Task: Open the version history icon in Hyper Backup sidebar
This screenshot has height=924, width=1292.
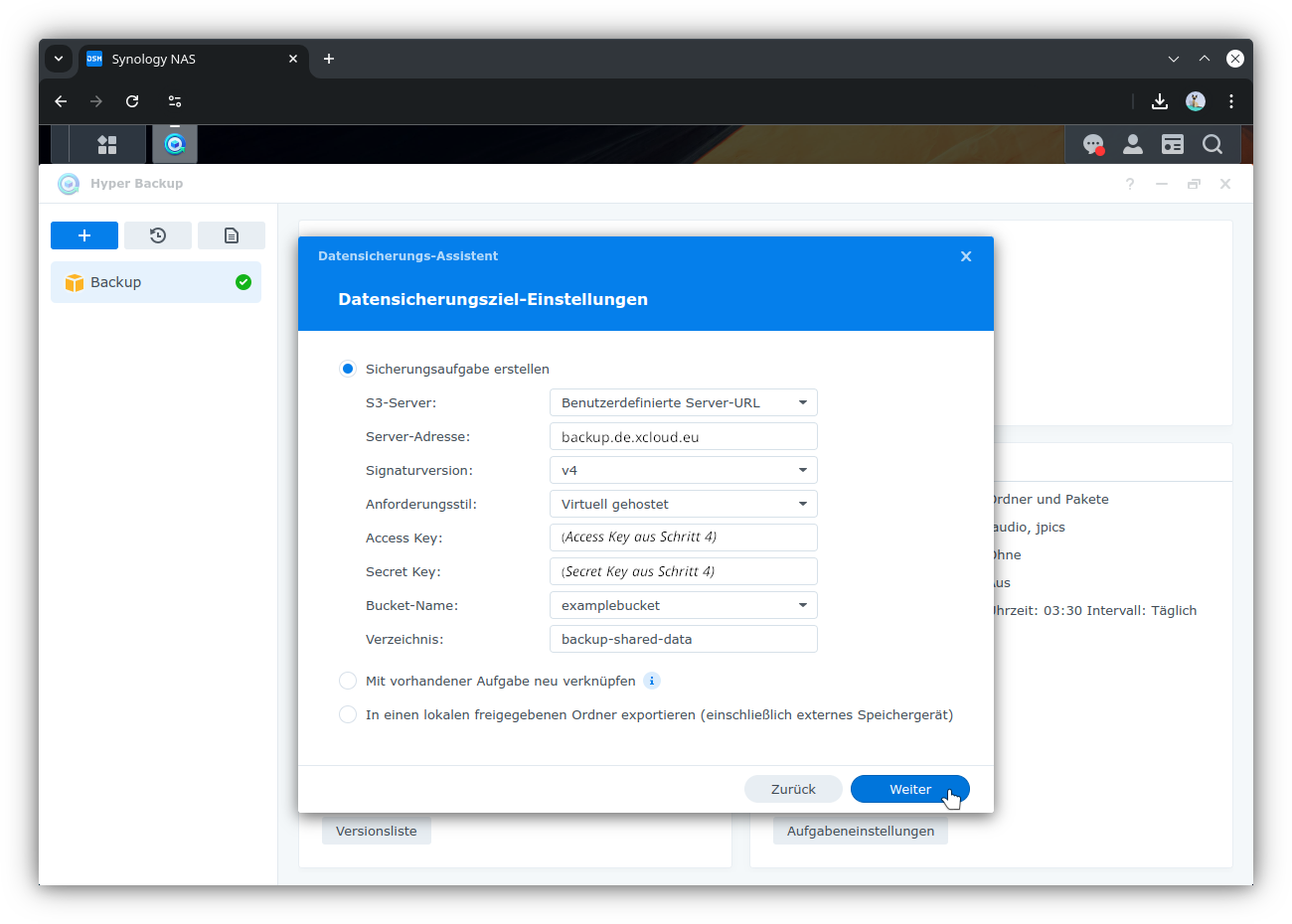Action: [158, 235]
